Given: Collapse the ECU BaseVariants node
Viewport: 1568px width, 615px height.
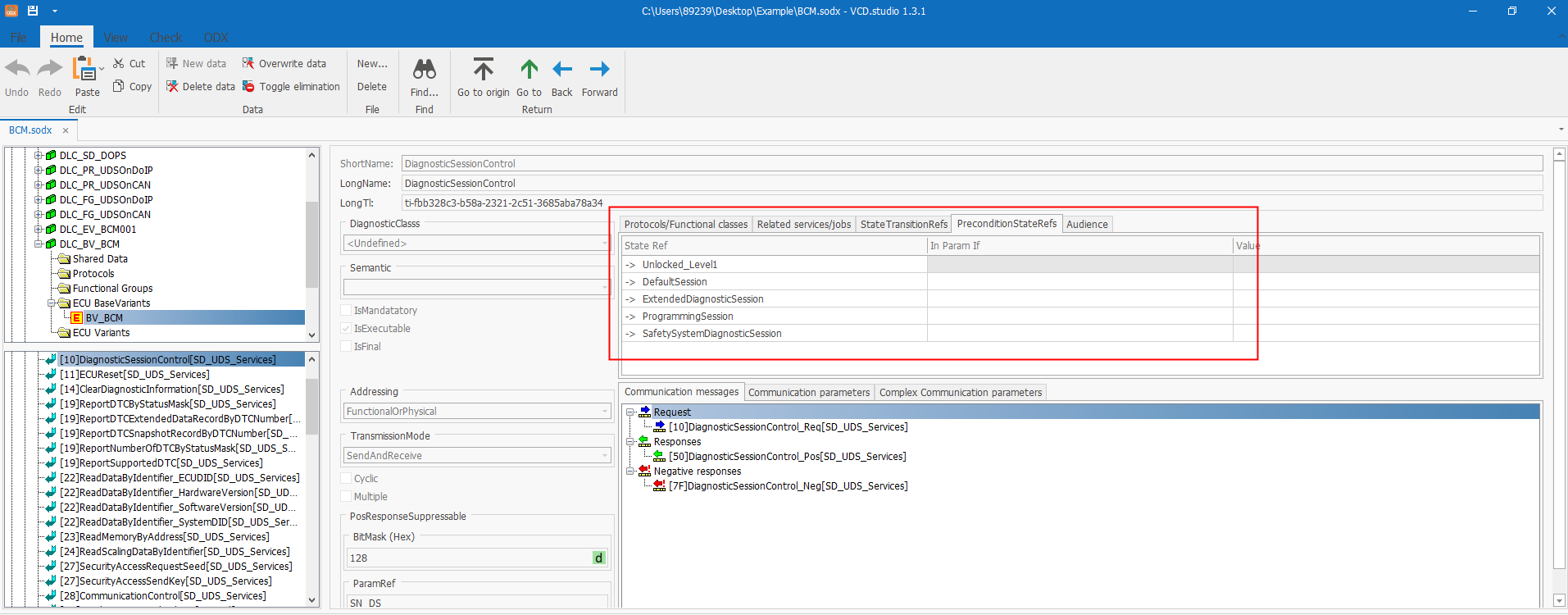Looking at the screenshot, I should (52, 303).
